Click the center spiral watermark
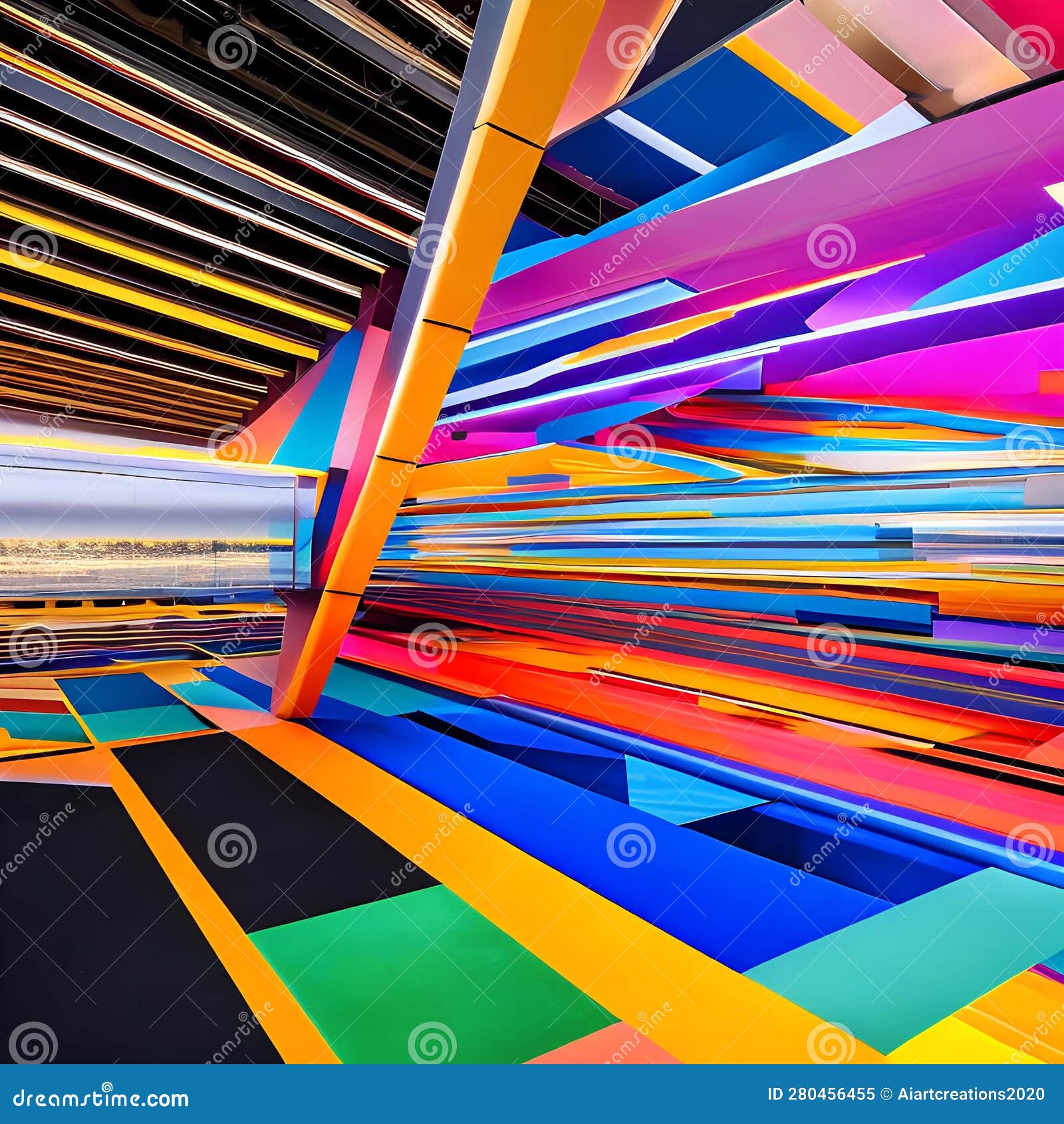This screenshot has width=1064, height=1124. click(x=432, y=642)
